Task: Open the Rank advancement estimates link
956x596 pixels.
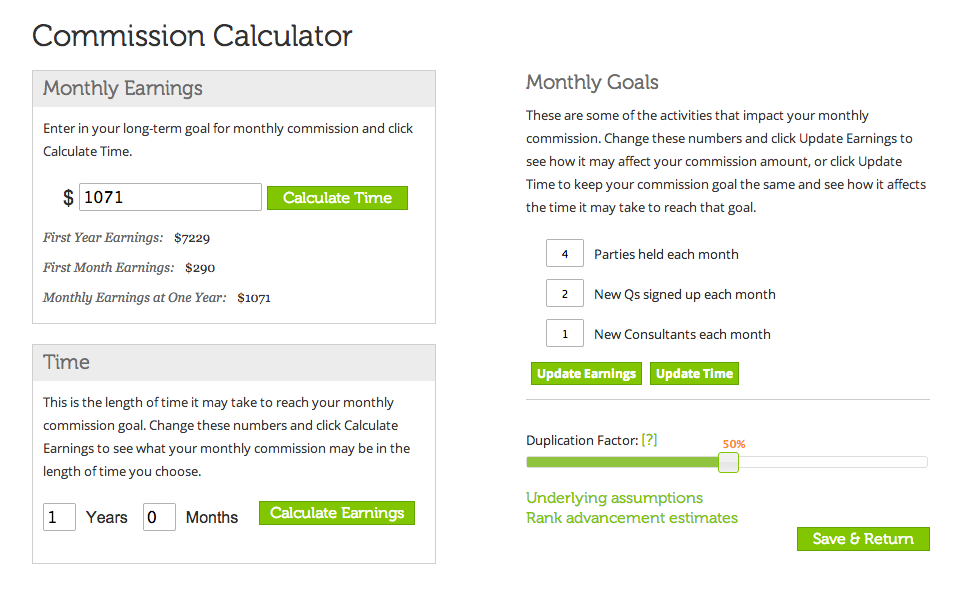Action: (x=632, y=518)
